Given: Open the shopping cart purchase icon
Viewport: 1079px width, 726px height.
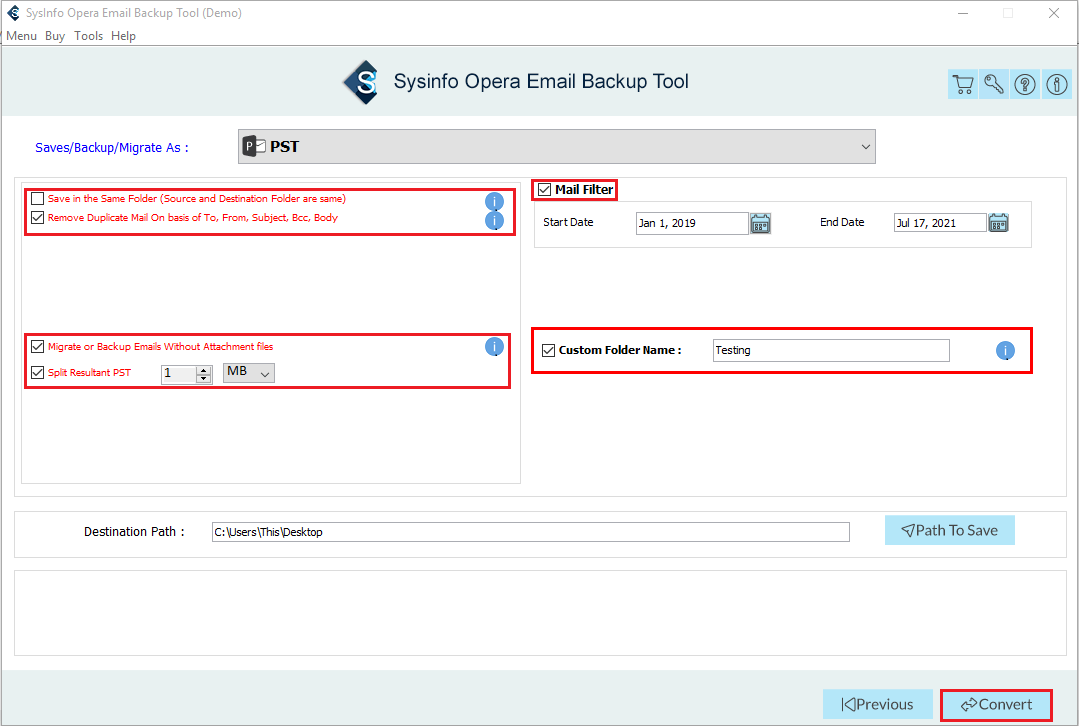Looking at the screenshot, I should click(963, 84).
